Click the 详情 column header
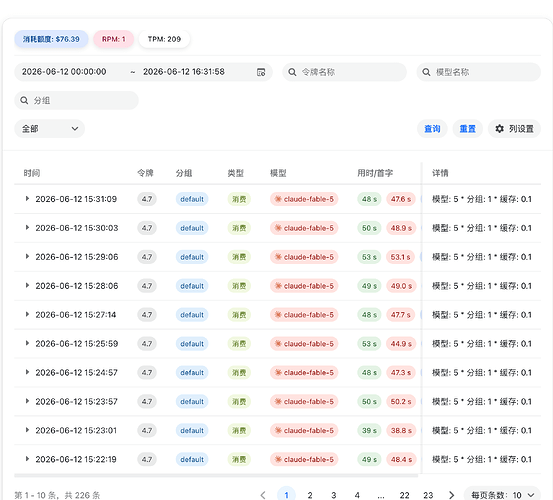553x500 pixels. pyautogui.click(x=440, y=173)
